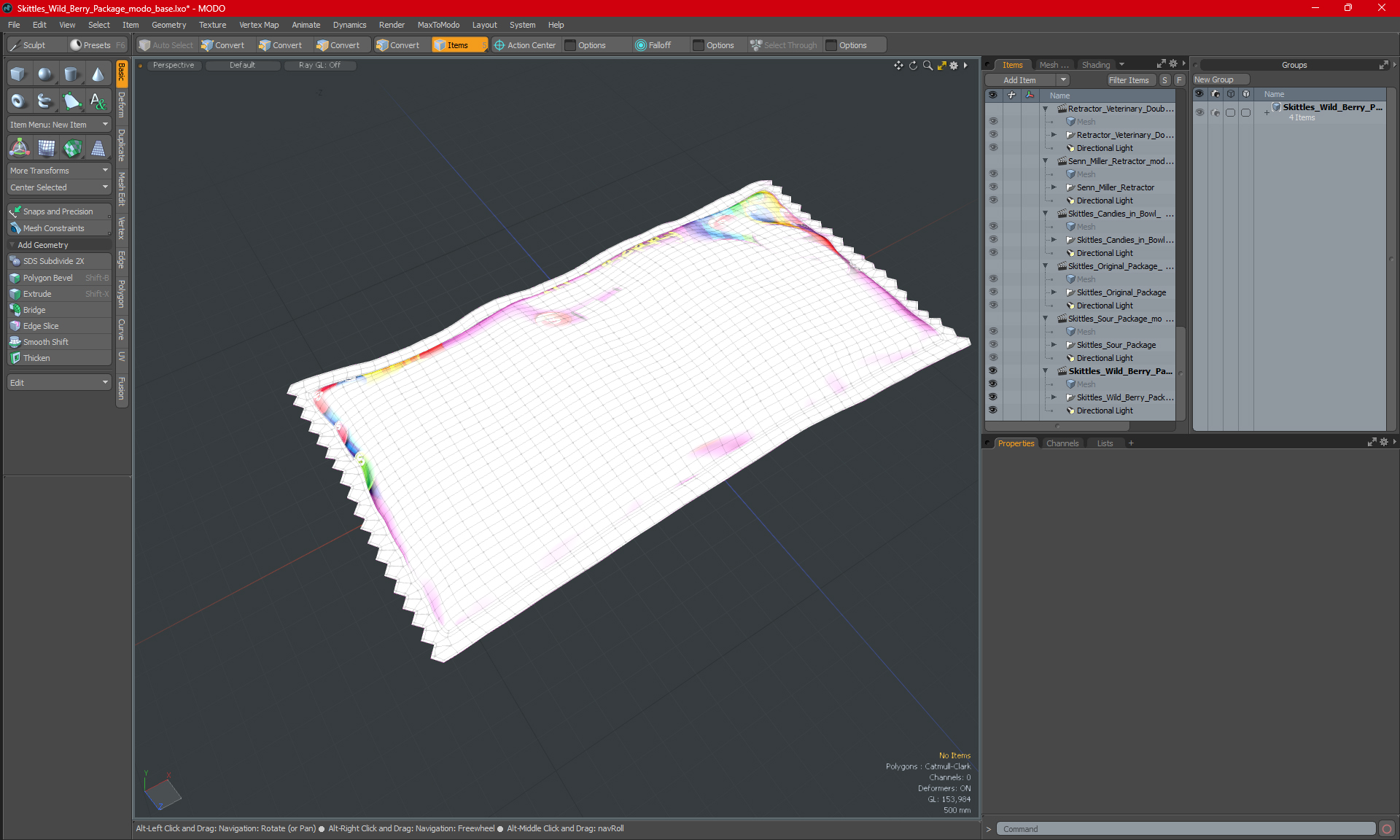Switch to the Channels tab
The image size is (1400, 840).
pos(1062,443)
